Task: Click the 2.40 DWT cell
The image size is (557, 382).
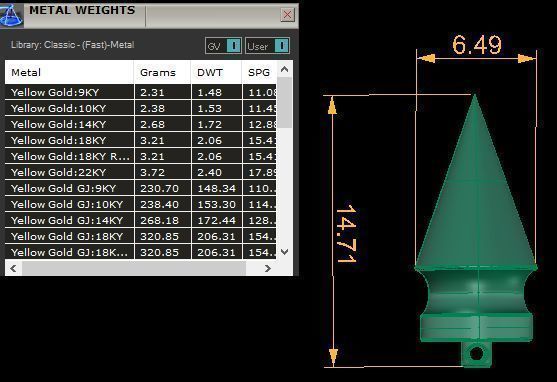Action: tap(217, 172)
